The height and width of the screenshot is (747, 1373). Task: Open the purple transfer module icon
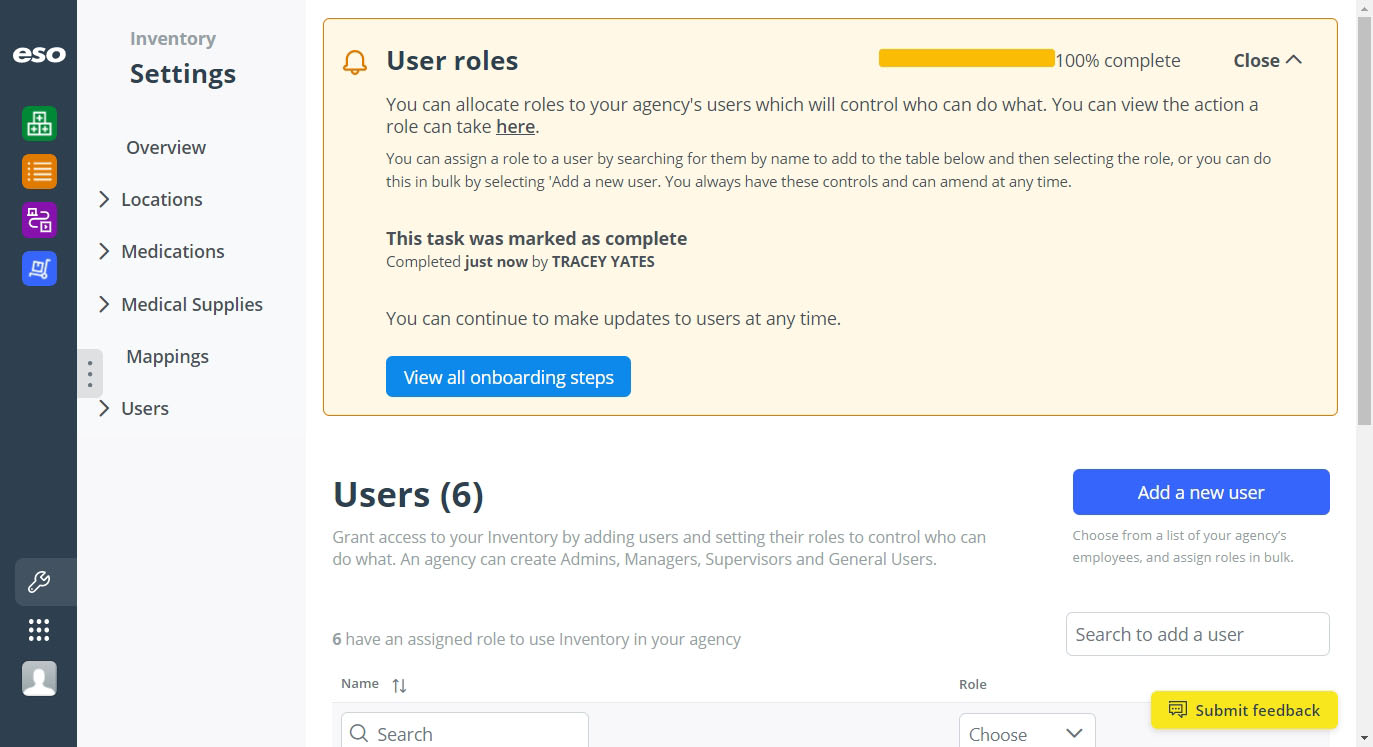[39, 220]
